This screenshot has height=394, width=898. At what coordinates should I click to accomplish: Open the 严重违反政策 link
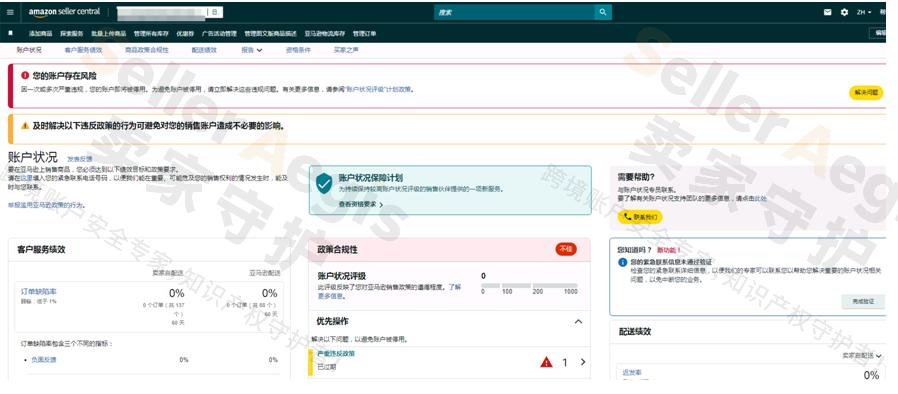click(336, 353)
